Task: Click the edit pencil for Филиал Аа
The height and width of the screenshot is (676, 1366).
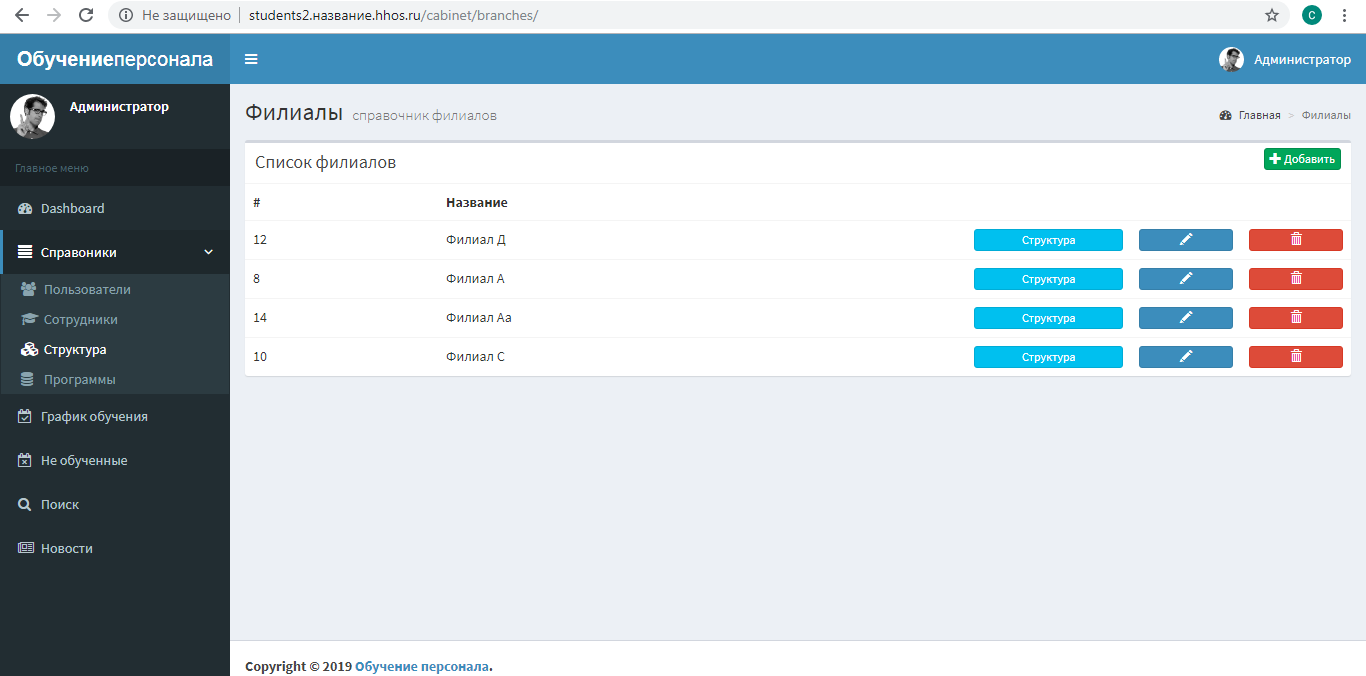Action: (1186, 318)
